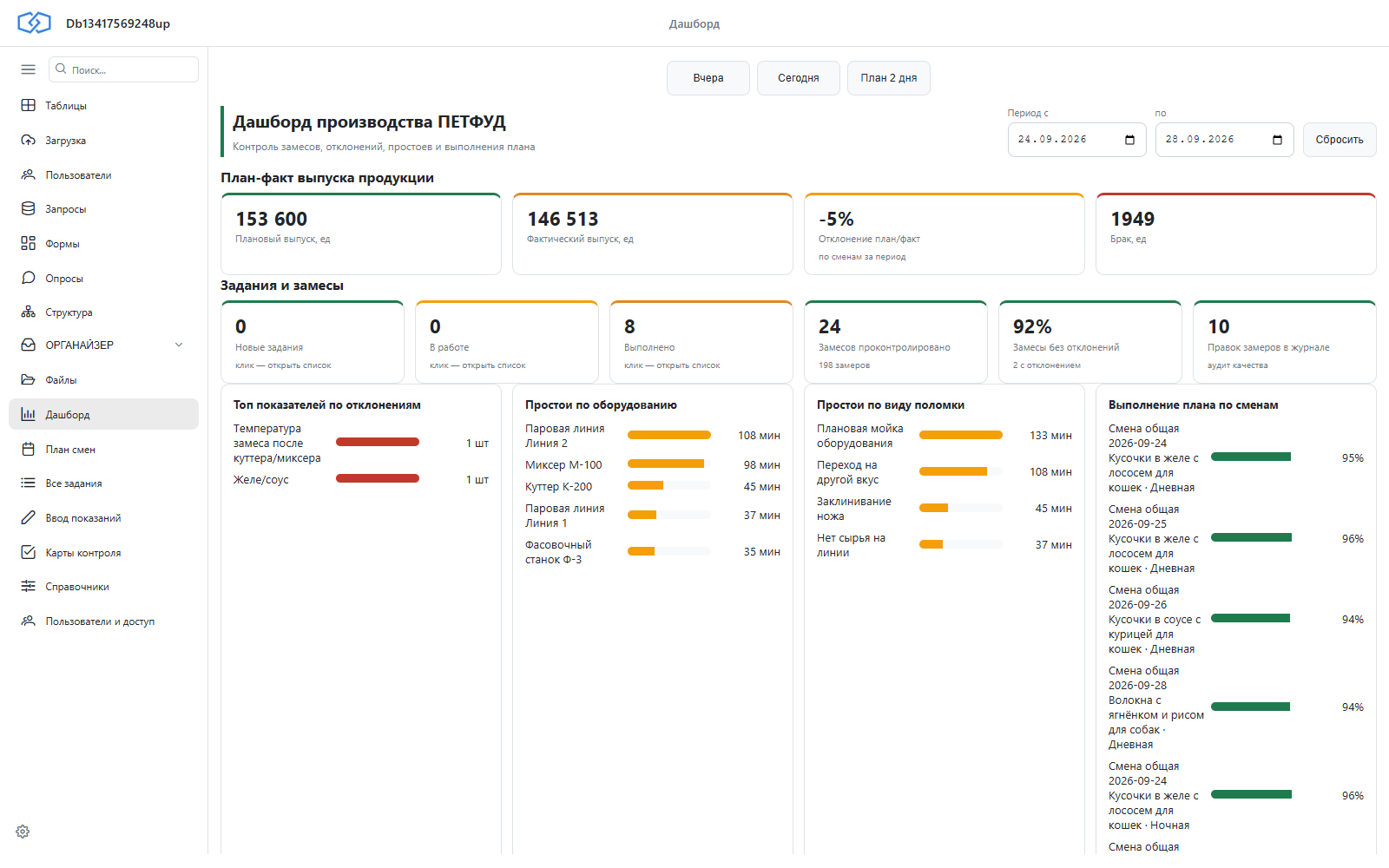The width and height of the screenshot is (1389, 868).
Task: Click the Ввод показаний pencil icon
Action: pyautogui.click(x=28, y=517)
